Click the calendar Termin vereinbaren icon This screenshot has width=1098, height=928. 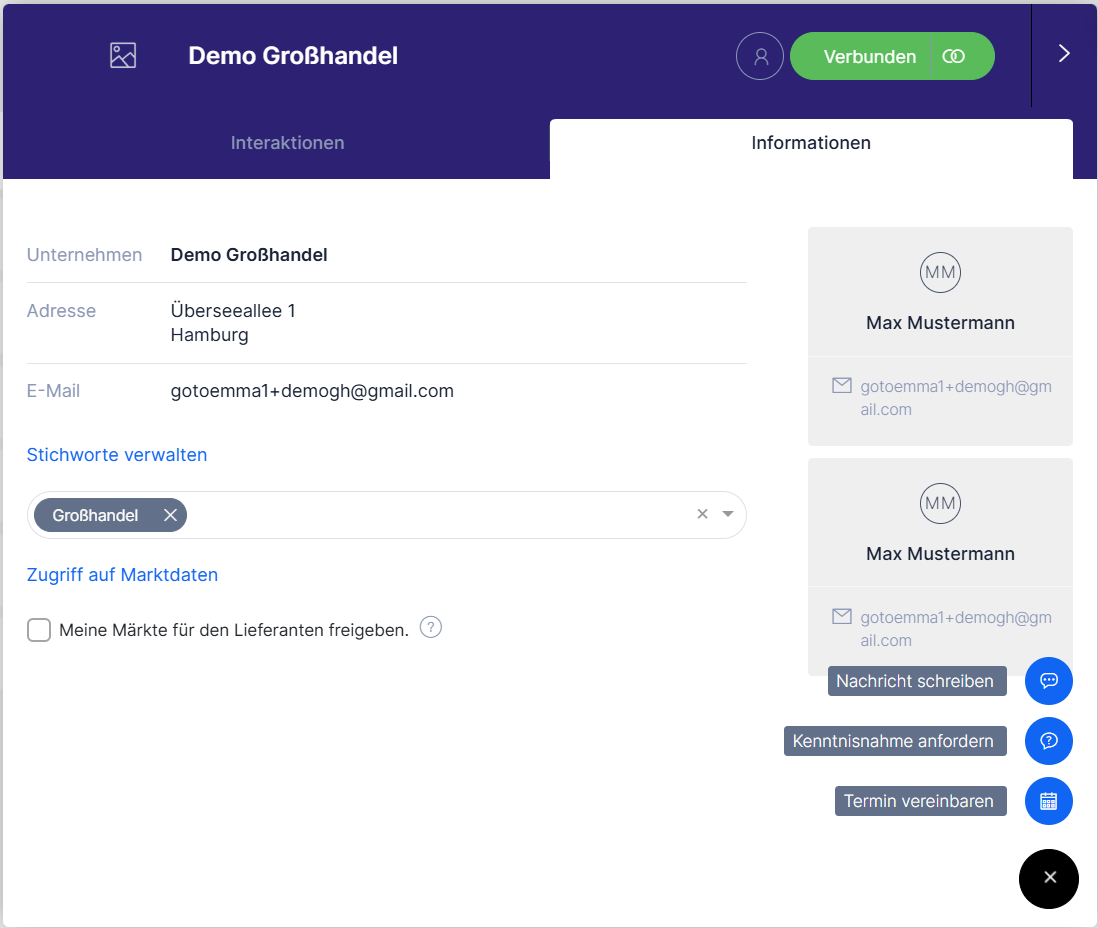pos(1048,801)
